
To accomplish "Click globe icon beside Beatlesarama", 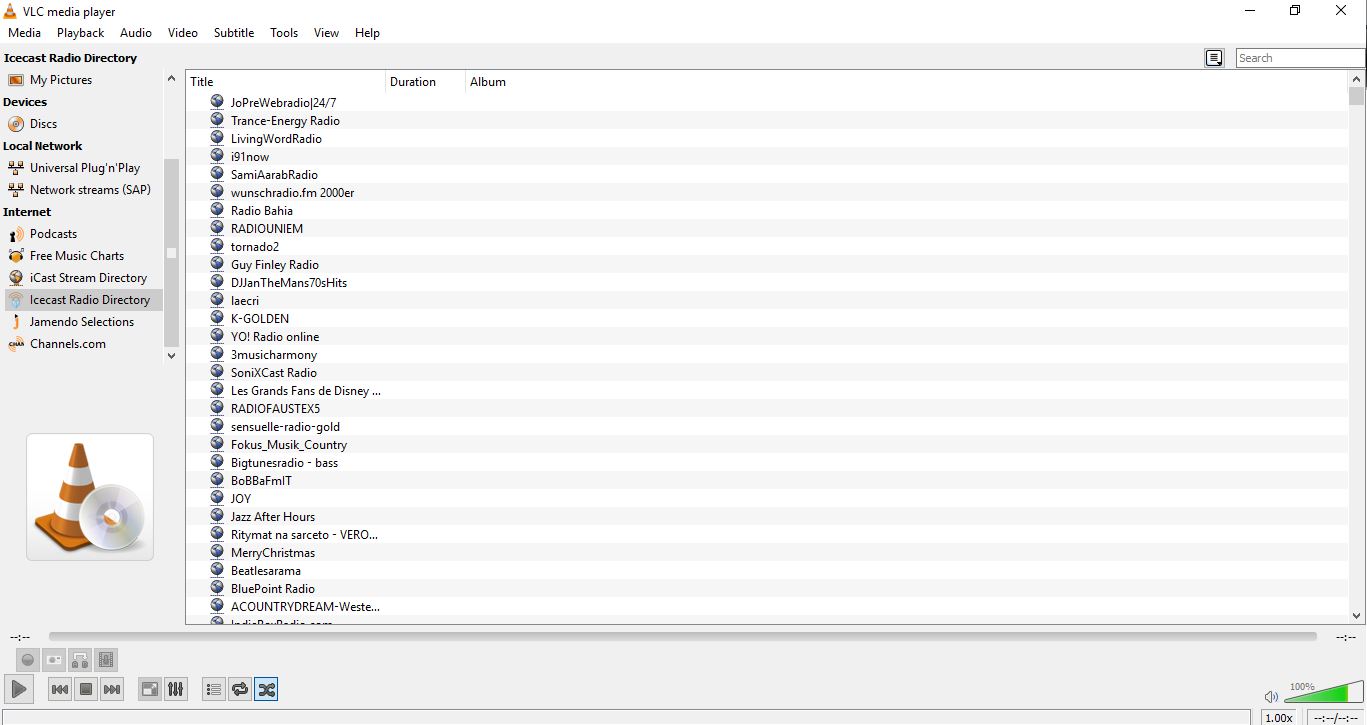I will 217,569.
